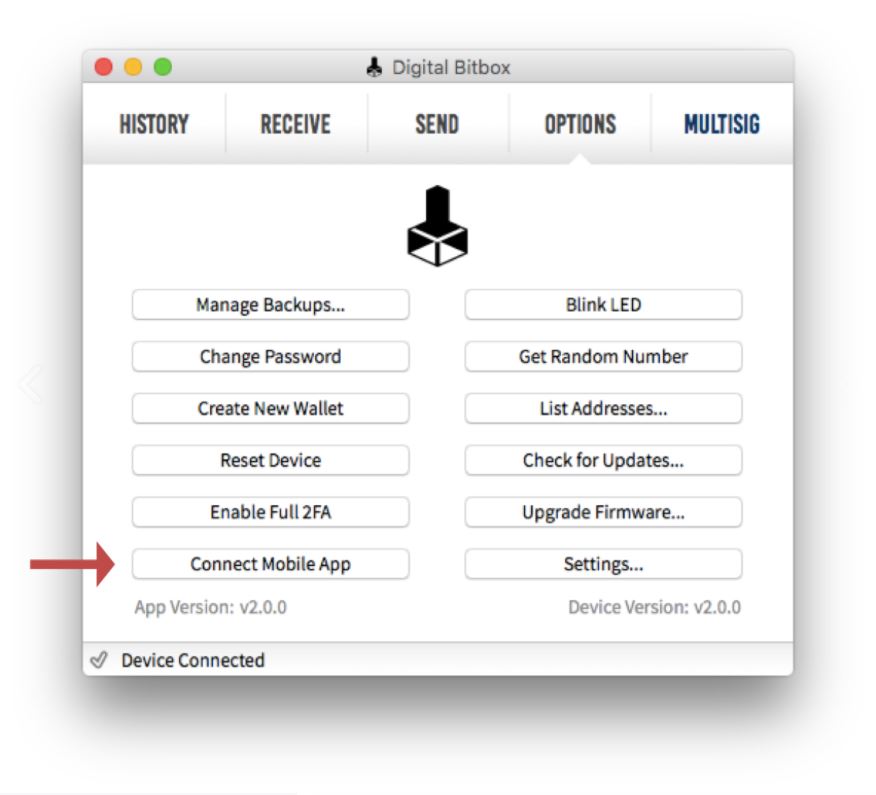Click the Device Connected status text

point(193,660)
